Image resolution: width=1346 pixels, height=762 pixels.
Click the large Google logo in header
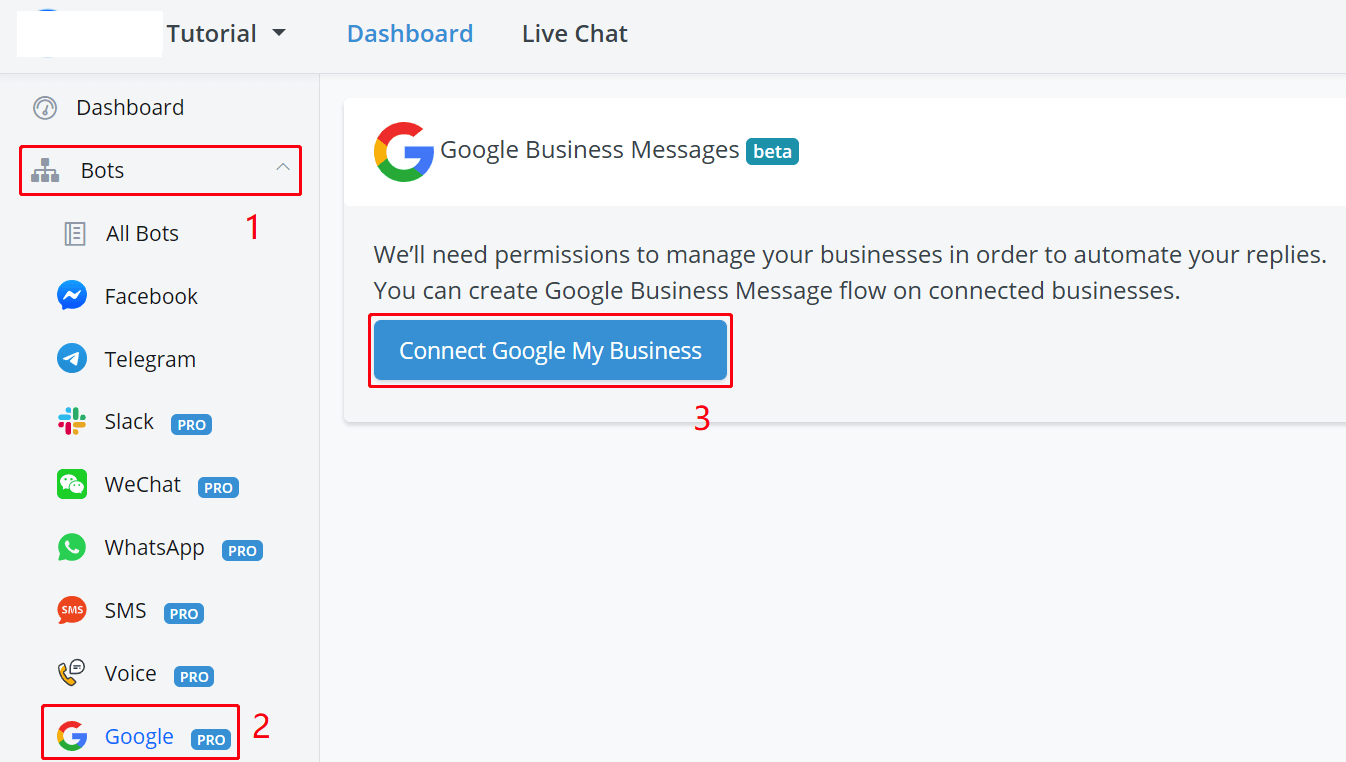click(404, 152)
